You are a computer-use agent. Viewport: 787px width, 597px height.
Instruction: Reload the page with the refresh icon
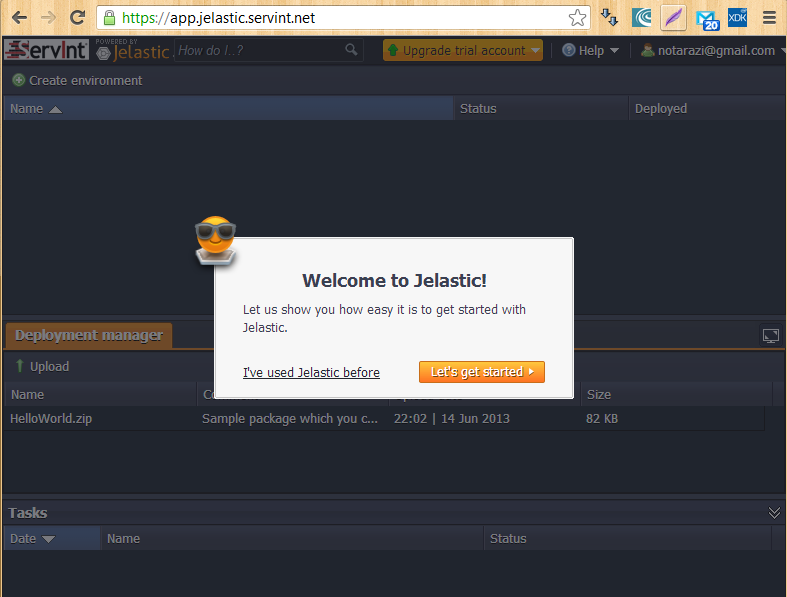tap(77, 18)
